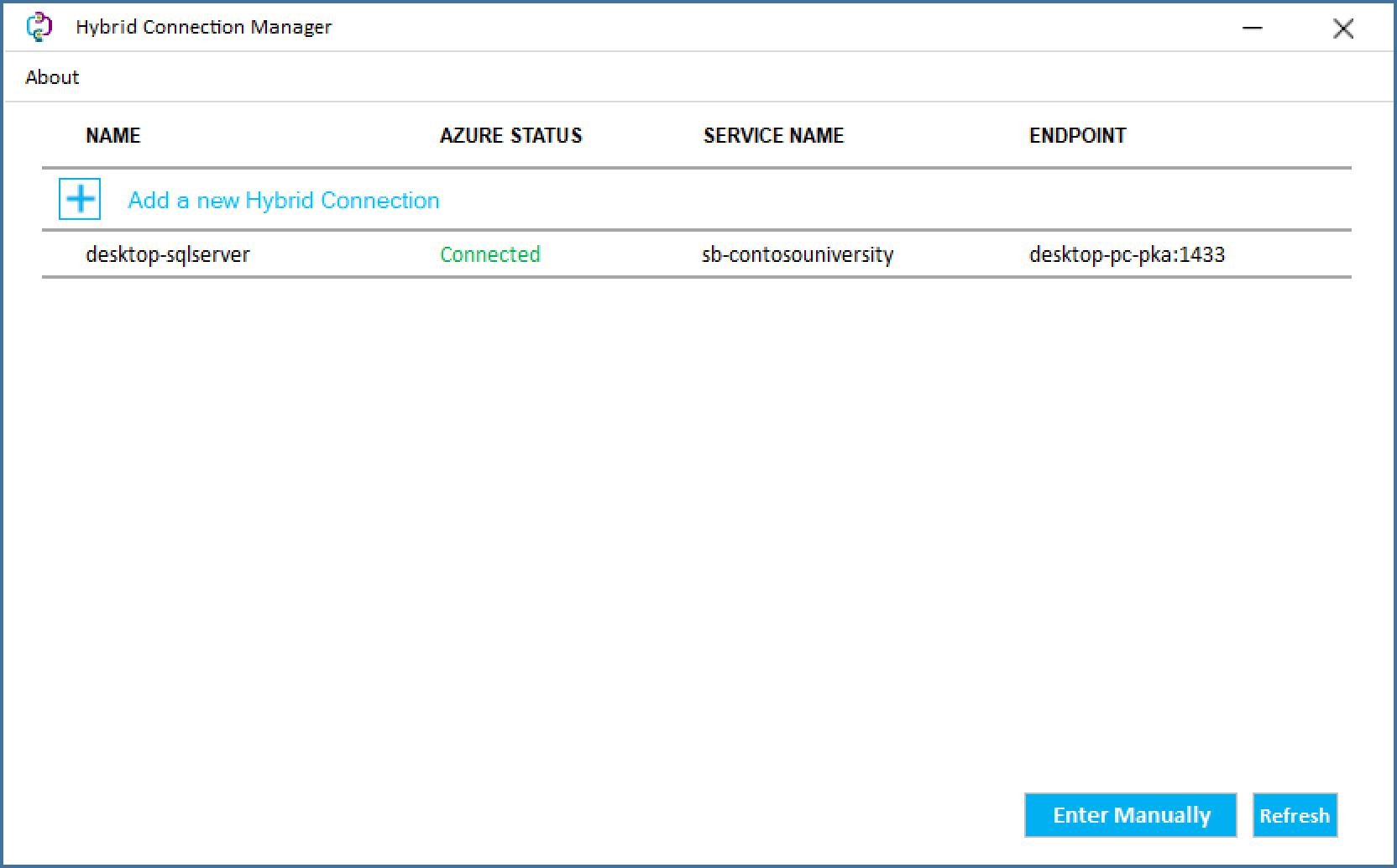Viewport: 1397px width, 868px height.
Task: Click the title bar text Hybrid Connection Manager
Action: click(x=204, y=26)
